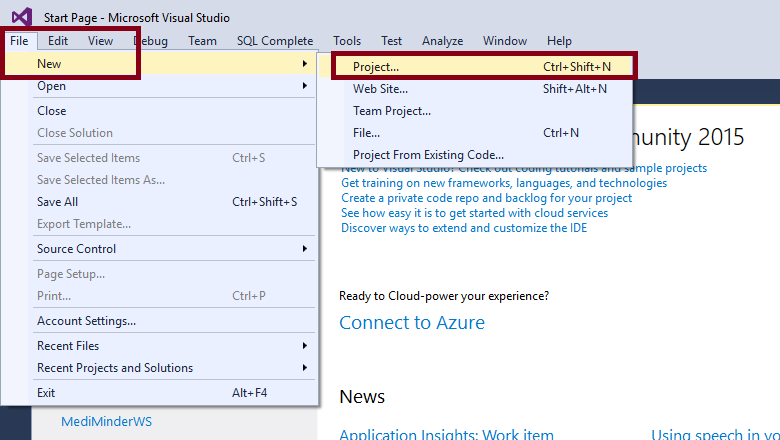780x440 pixels.
Task: Open the Tools menu
Action: click(x=347, y=41)
